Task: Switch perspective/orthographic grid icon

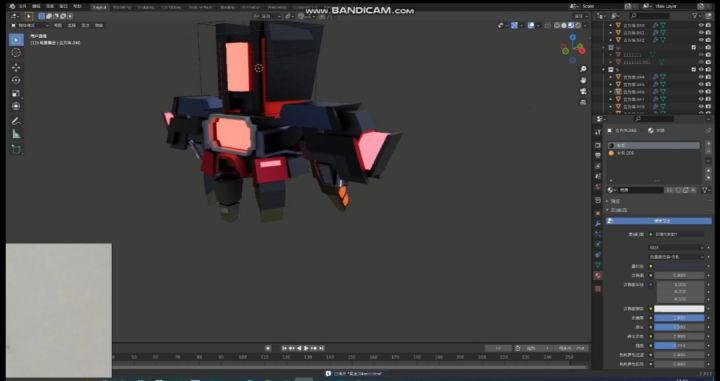Action: (x=583, y=102)
